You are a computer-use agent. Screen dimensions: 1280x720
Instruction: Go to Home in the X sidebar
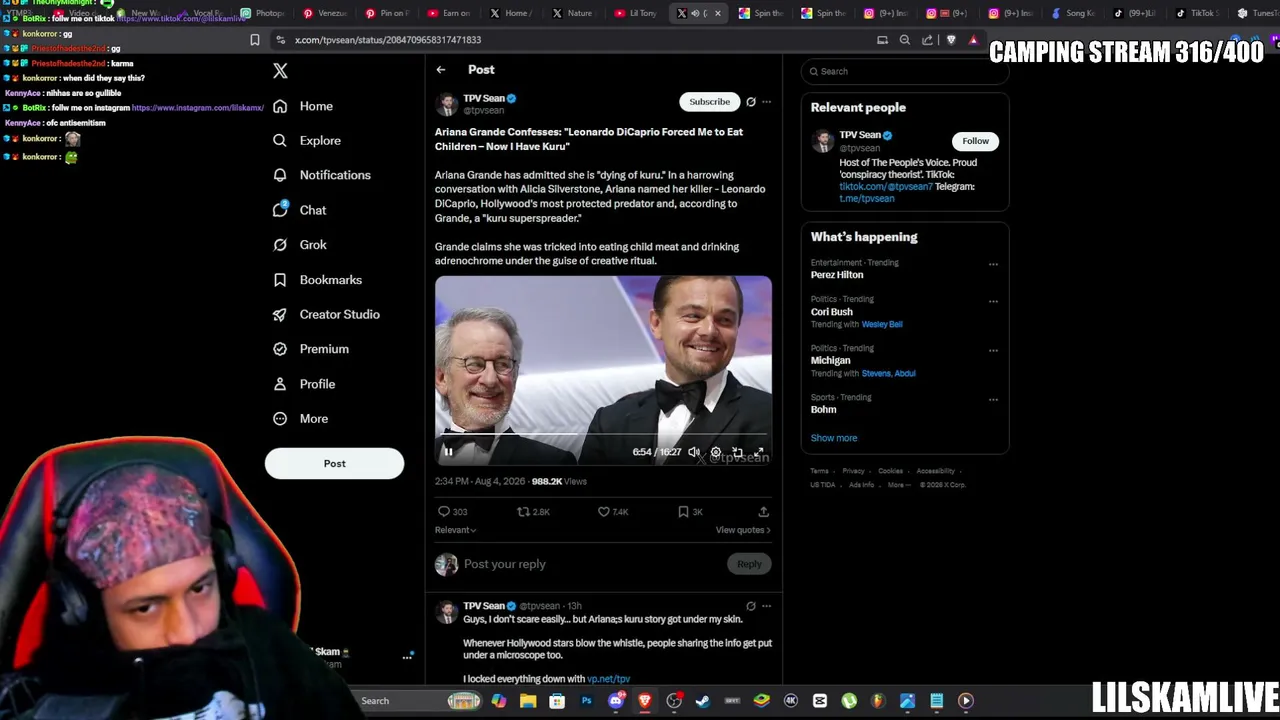click(303, 106)
